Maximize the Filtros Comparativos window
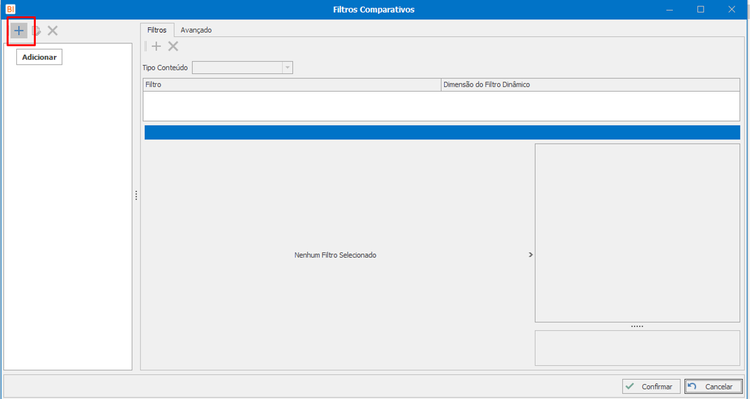The height and width of the screenshot is (399, 750). click(701, 10)
